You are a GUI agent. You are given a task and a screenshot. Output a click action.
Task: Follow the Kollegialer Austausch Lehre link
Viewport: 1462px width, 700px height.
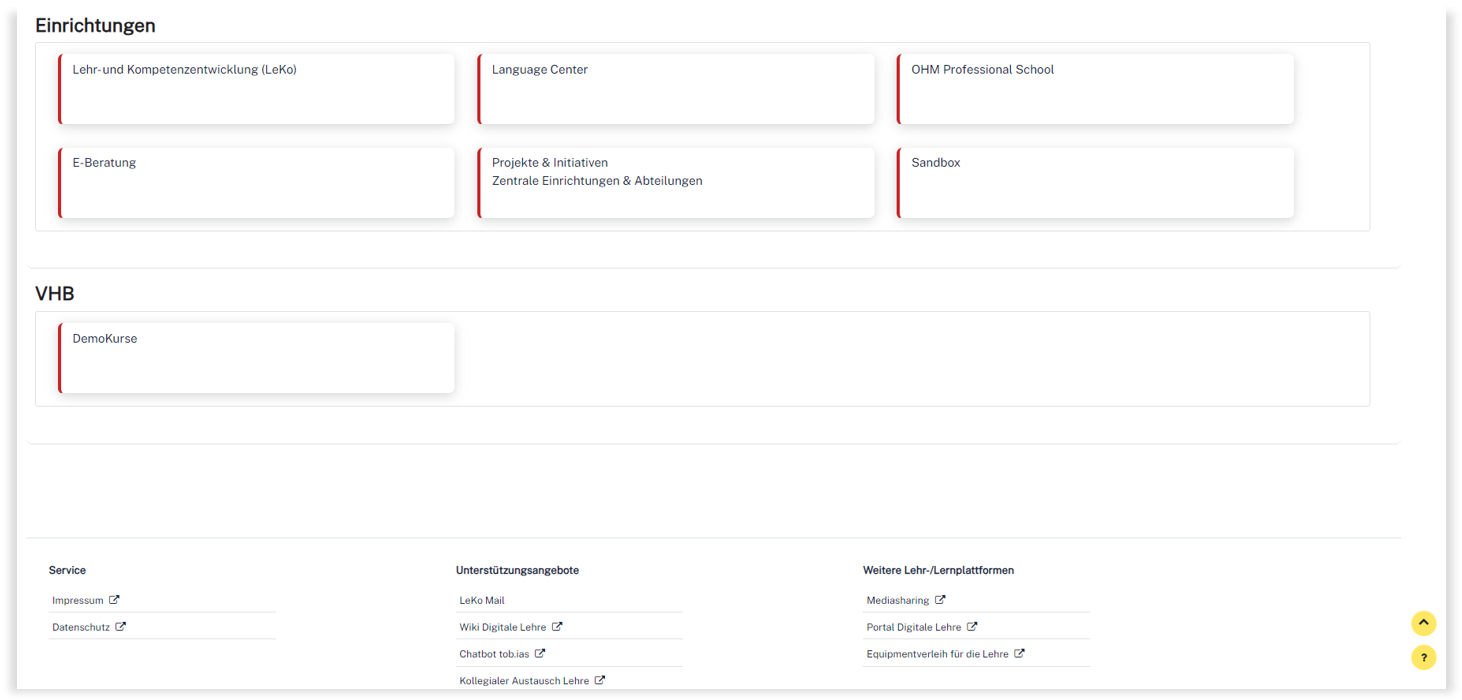(524, 681)
